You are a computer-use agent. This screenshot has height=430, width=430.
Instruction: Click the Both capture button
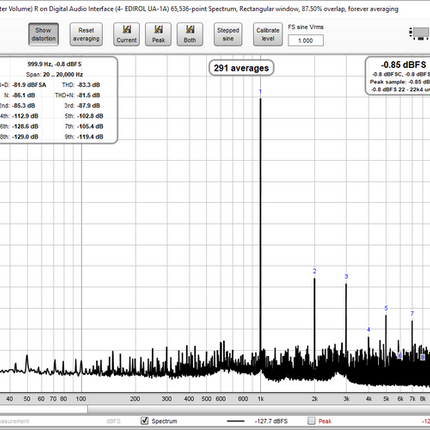point(190,34)
